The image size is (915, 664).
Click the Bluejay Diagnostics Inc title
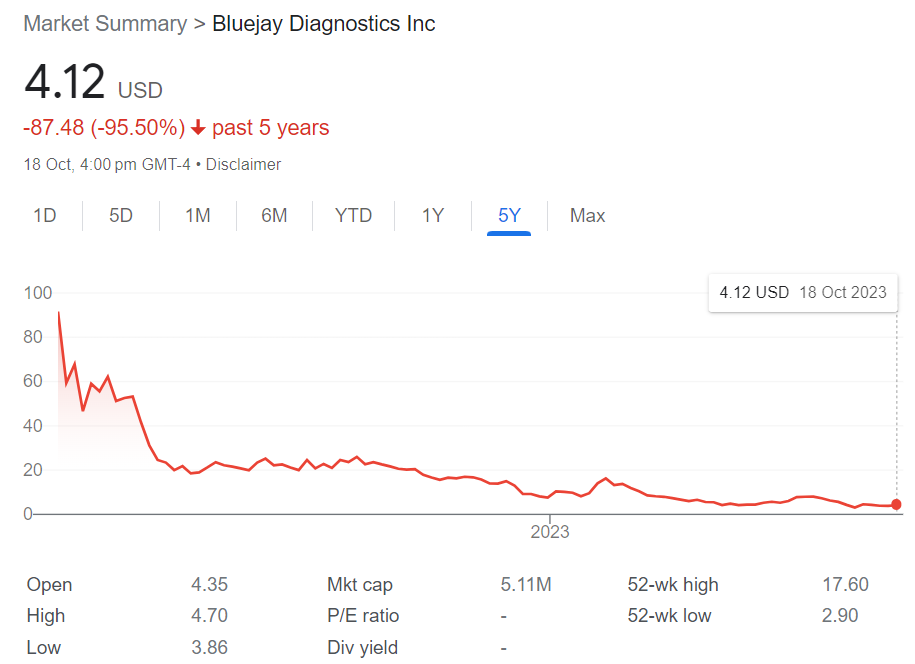point(324,24)
